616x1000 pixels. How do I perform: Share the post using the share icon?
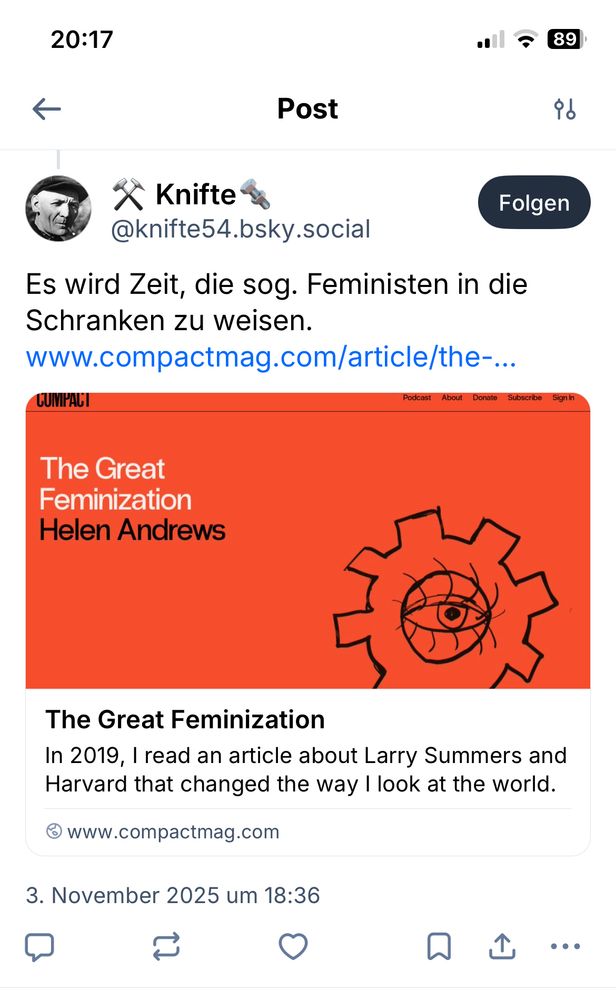pos(503,945)
